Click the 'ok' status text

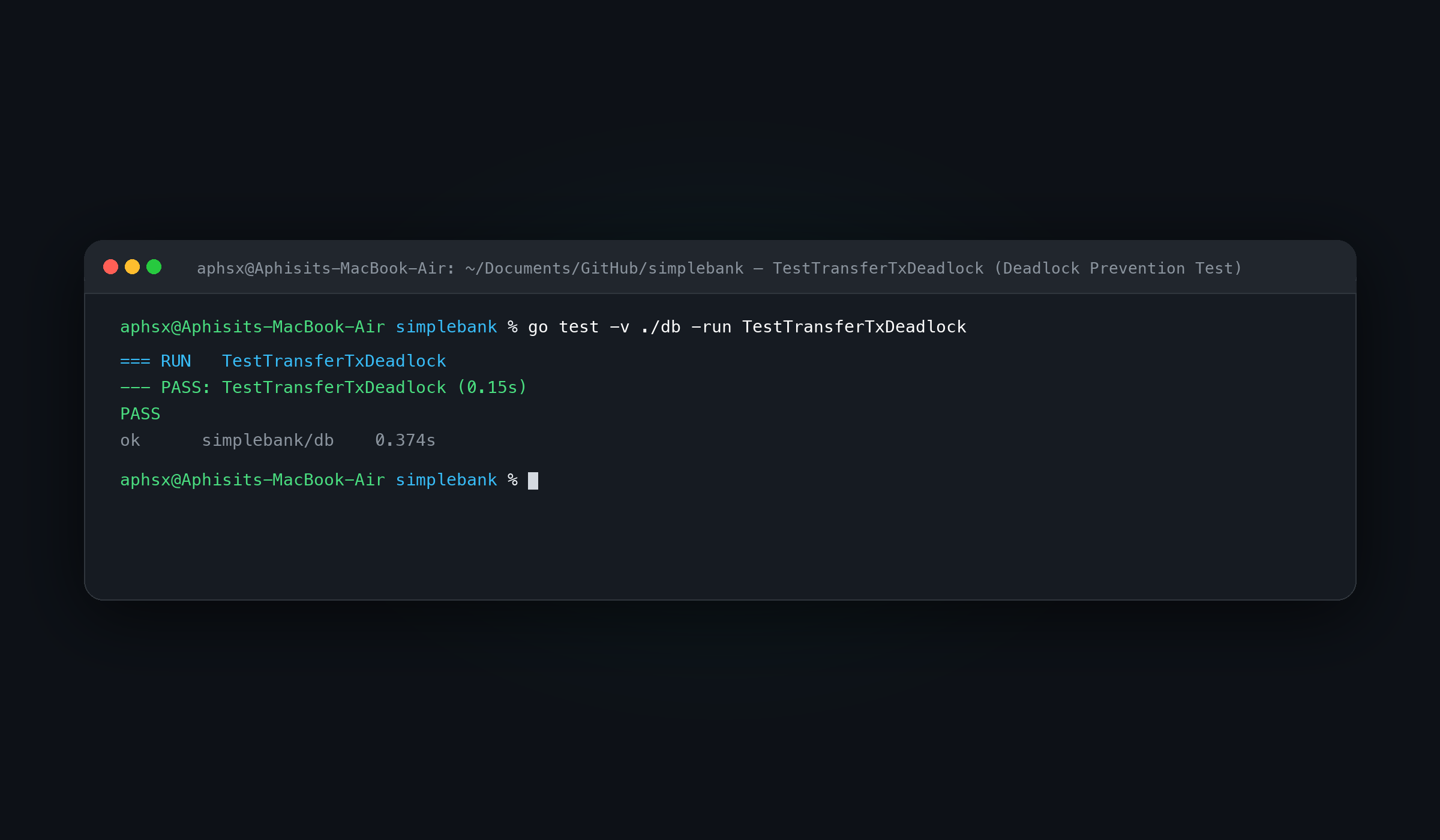pyautogui.click(x=130, y=440)
